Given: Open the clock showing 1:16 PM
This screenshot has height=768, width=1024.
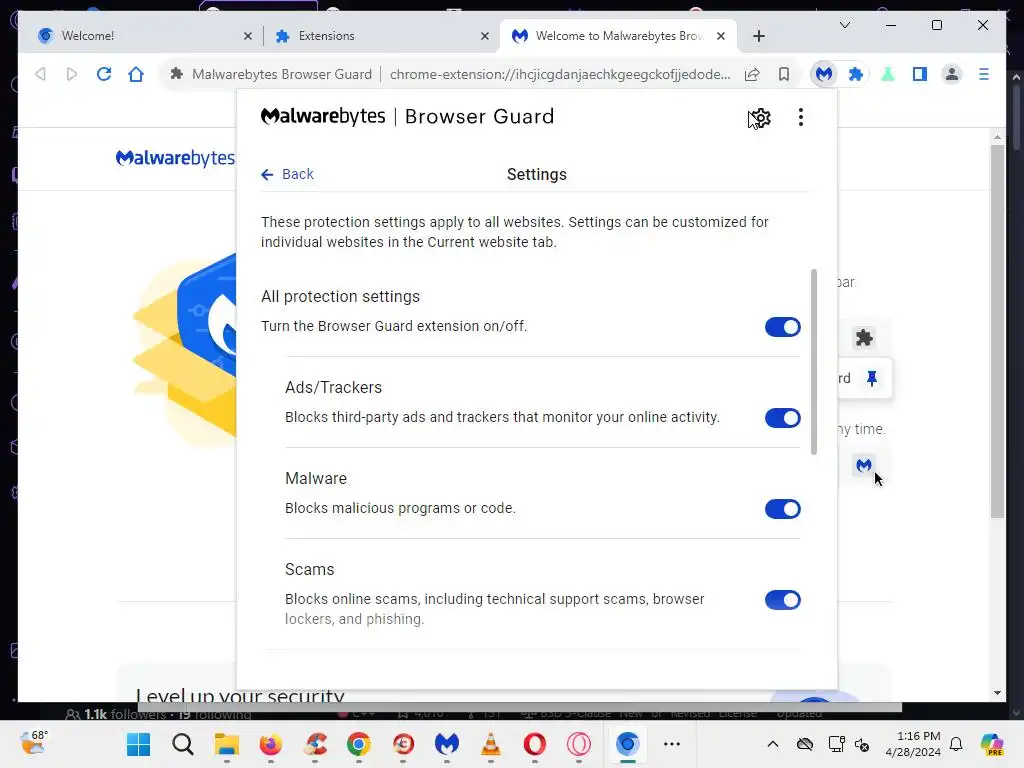Looking at the screenshot, I should pos(913,744).
